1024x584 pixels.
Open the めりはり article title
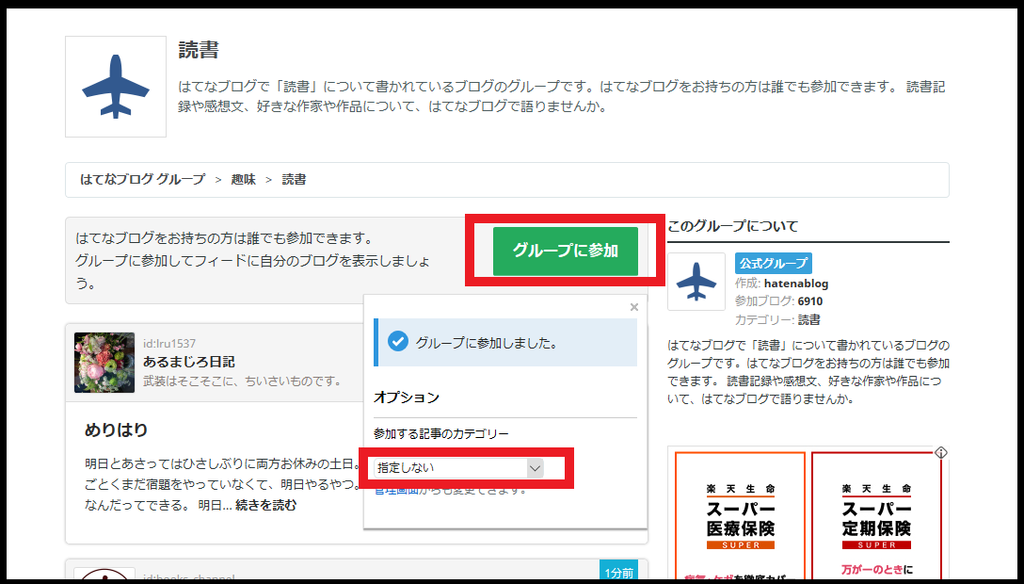pyautogui.click(x=116, y=430)
